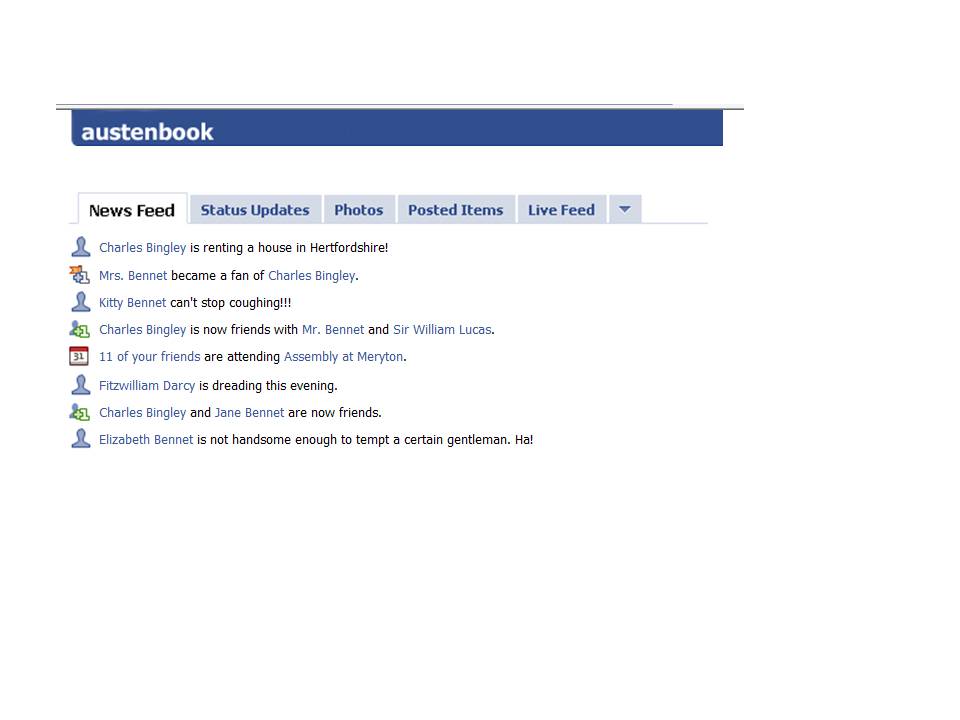Switch to the Status Updates tab
This screenshot has height=720, width=960.
tap(255, 210)
